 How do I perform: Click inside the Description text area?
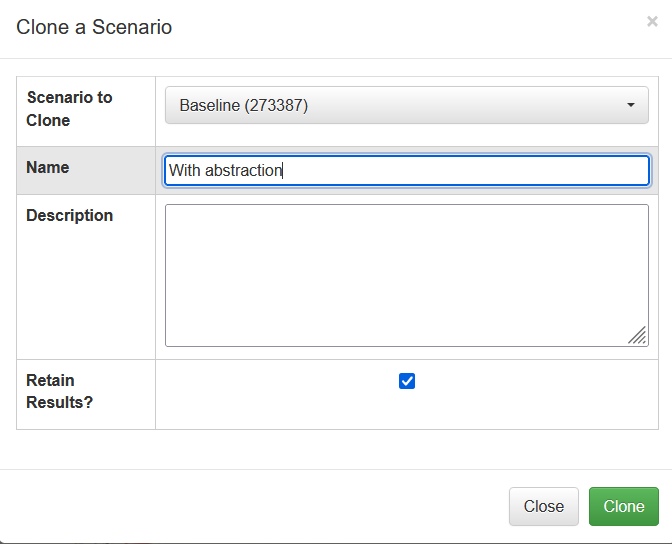point(406,275)
